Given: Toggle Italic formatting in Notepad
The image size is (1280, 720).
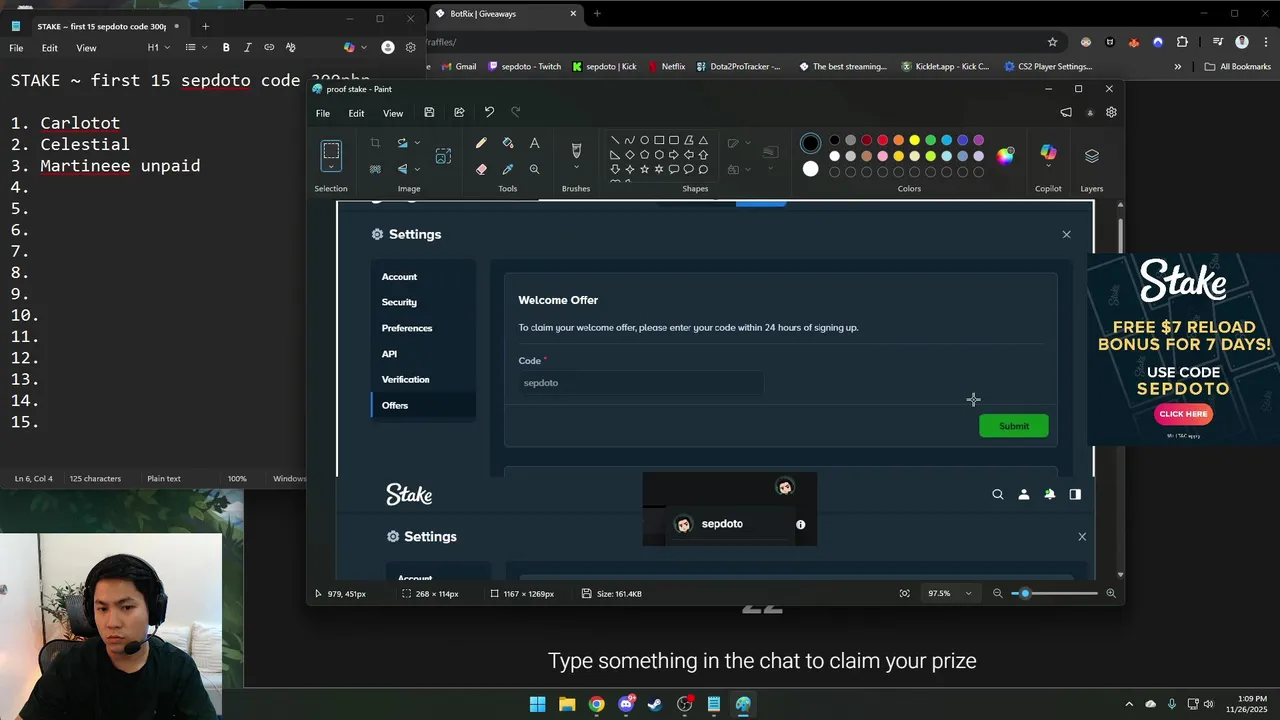Looking at the screenshot, I should (x=248, y=48).
